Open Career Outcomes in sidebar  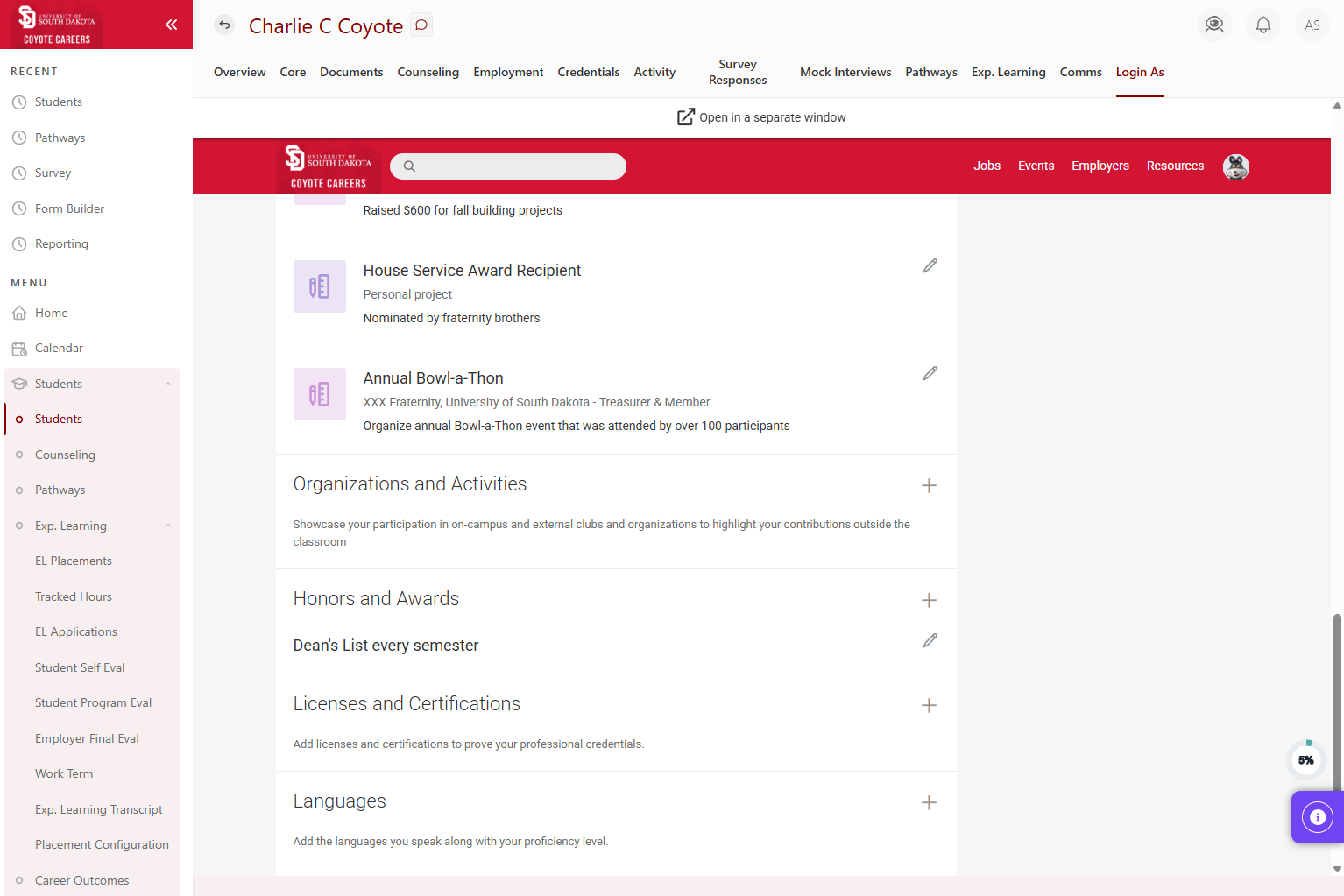81,880
